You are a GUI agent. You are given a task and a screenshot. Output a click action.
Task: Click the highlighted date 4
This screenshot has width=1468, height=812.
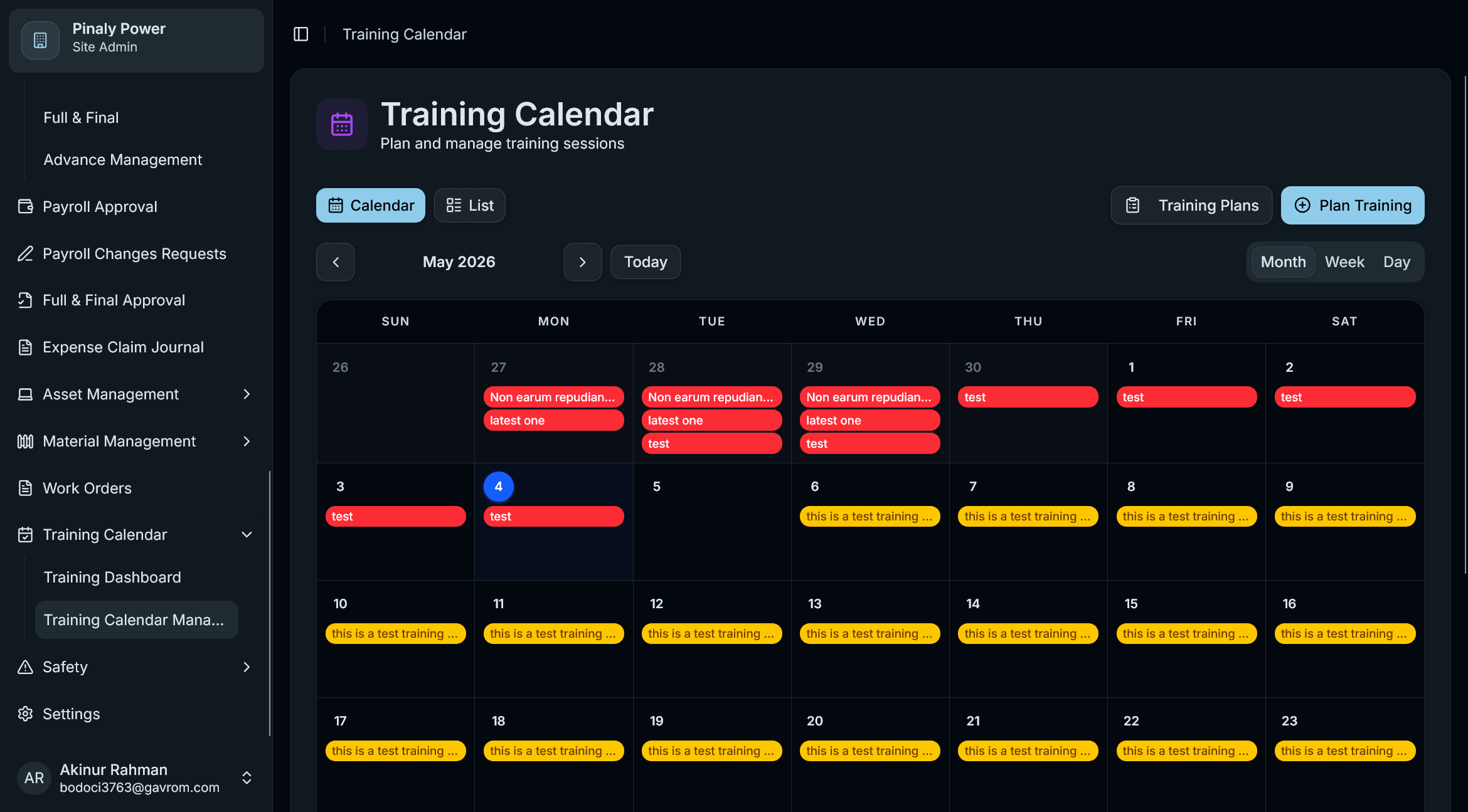click(498, 487)
